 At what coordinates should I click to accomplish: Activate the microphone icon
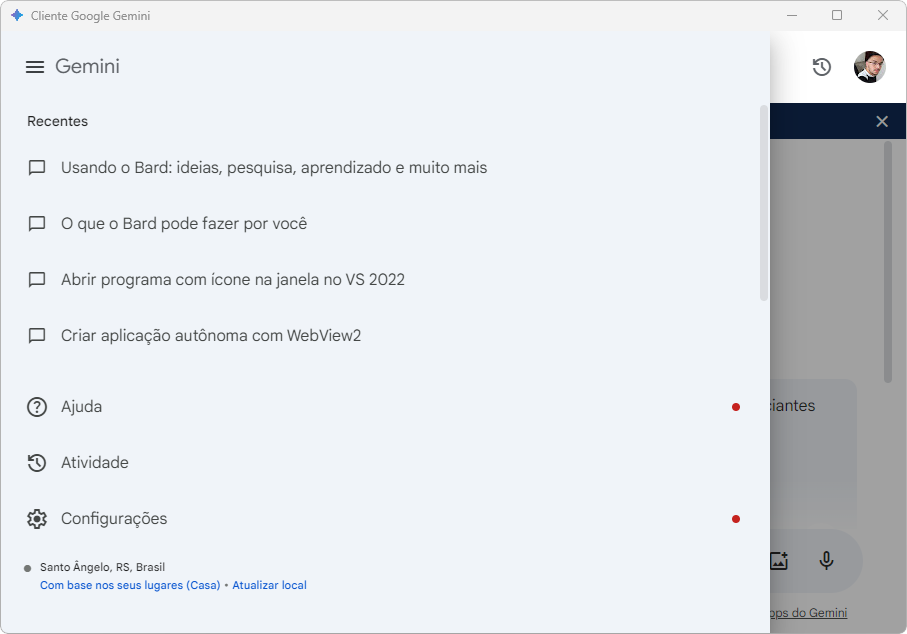click(x=826, y=561)
